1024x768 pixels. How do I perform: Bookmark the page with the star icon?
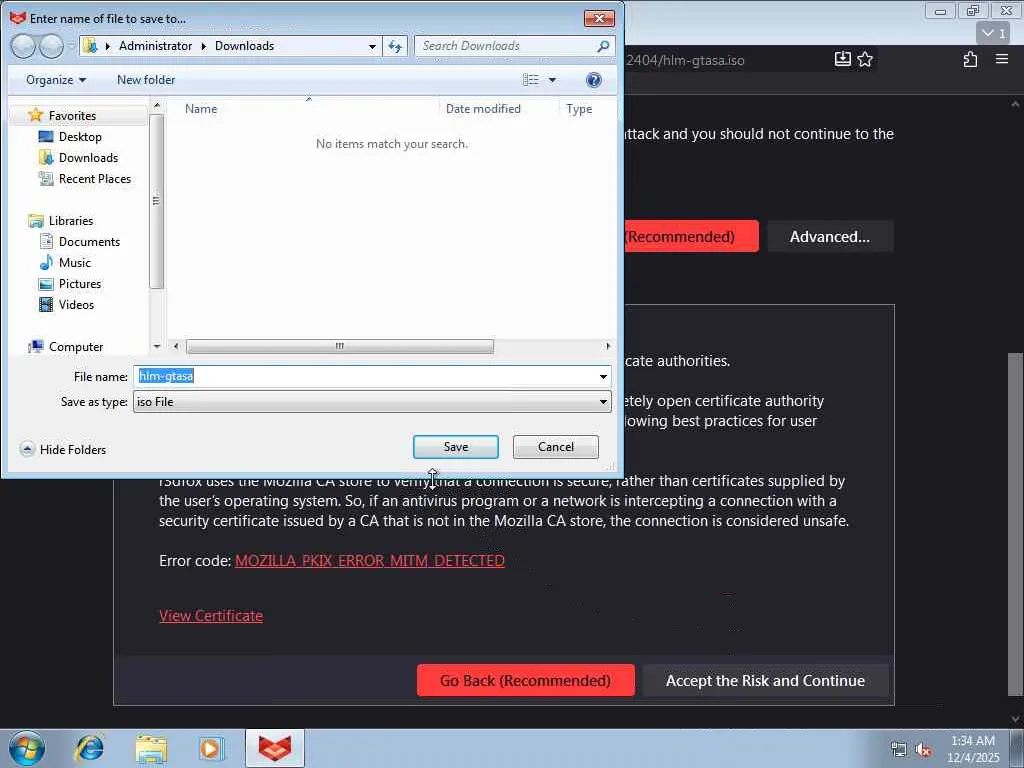coord(865,59)
